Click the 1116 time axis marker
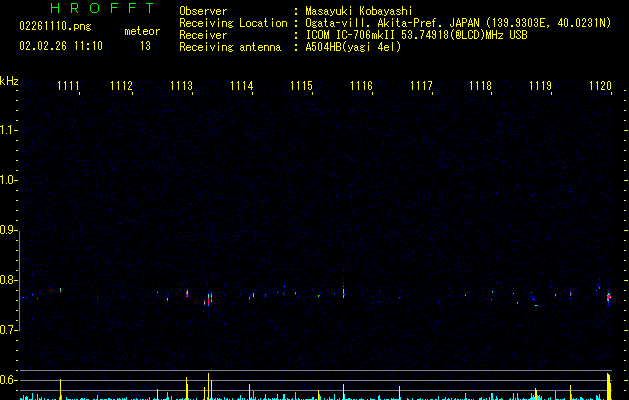Image resolution: width=629 pixels, height=400 pixels. point(361,86)
